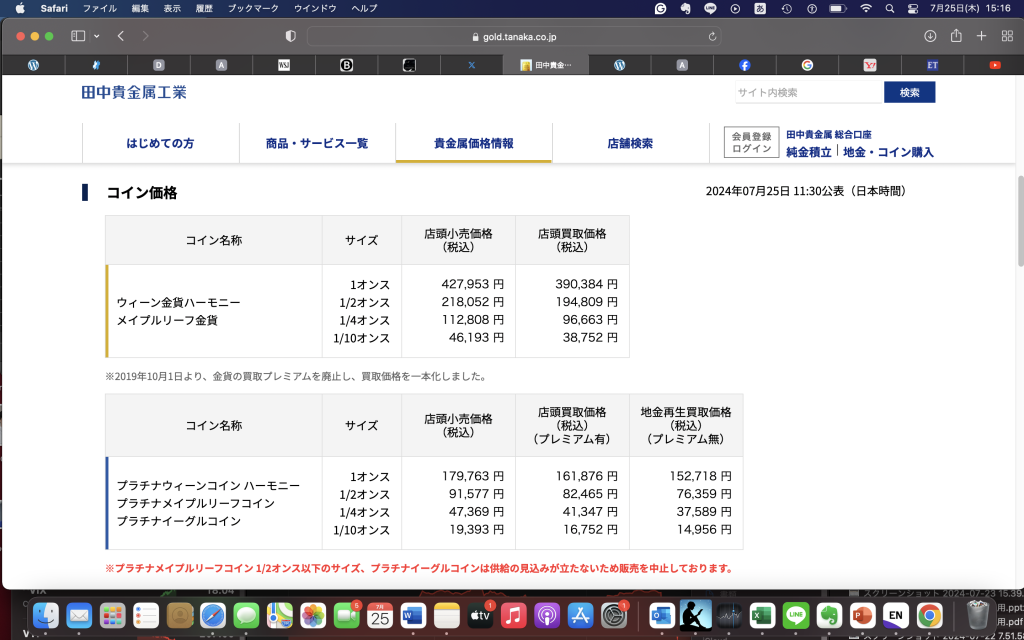This screenshot has width=1024, height=640.
Task: Open Spotlight search from the menu bar
Action: pos(889,9)
